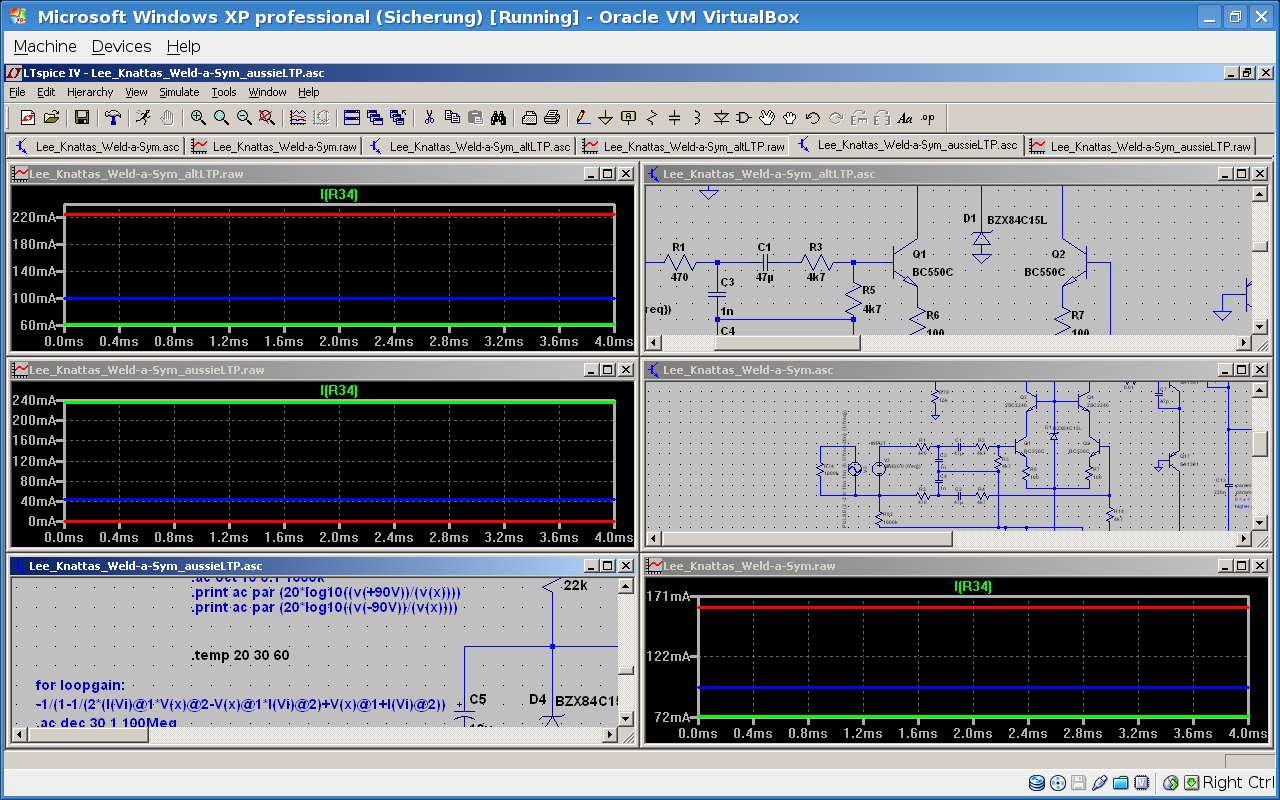Click the Find binoculars icon
The height and width of the screenshot is (800, 1280).
498,117
